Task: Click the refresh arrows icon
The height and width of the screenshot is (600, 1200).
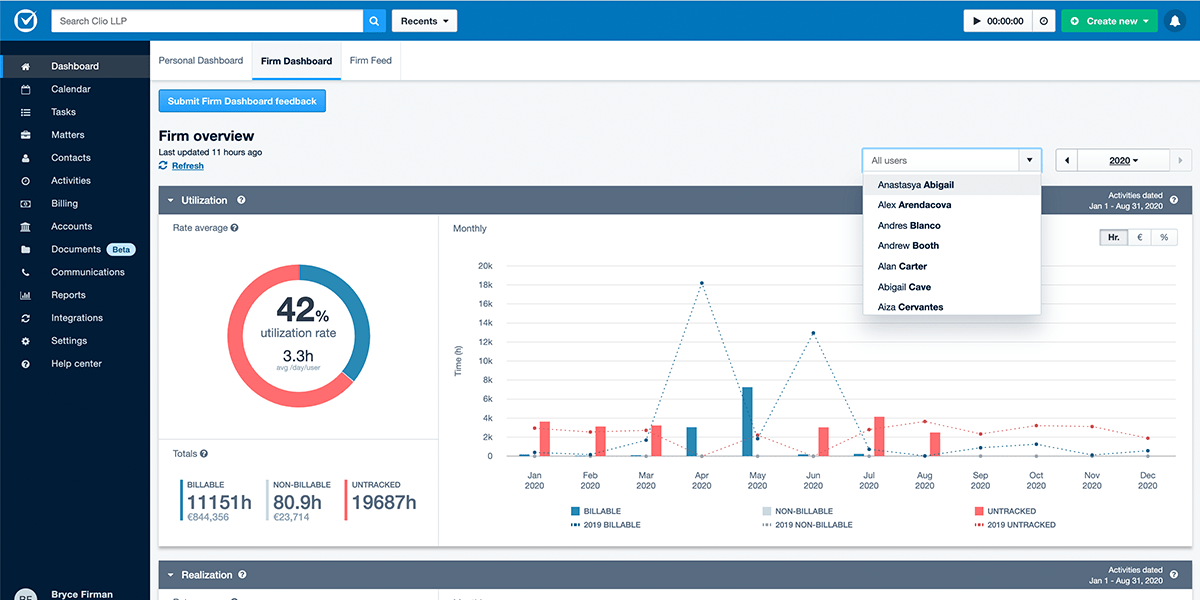Action: [163, 166]
